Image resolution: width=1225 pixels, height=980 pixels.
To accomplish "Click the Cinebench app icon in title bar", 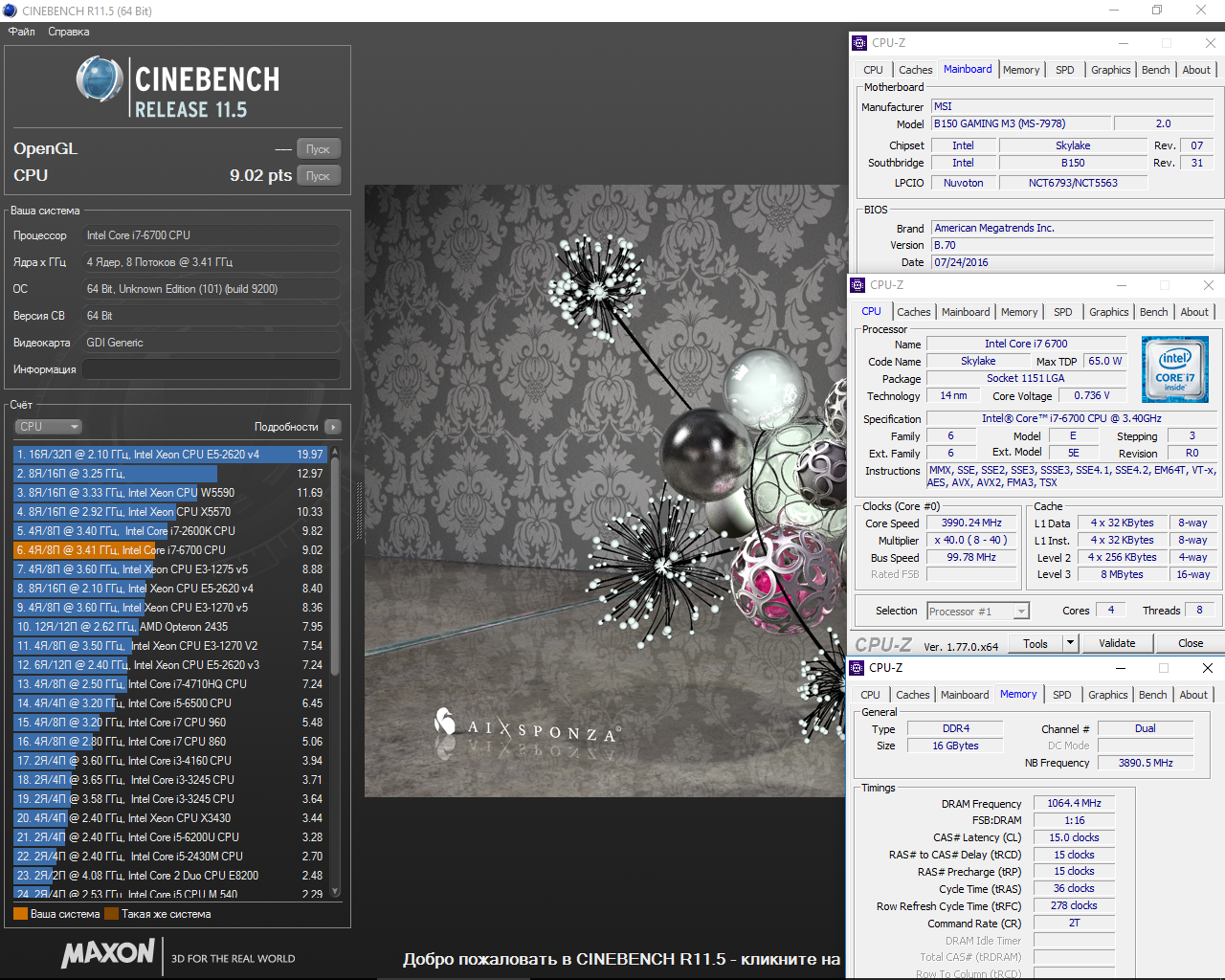I will pyautogui.click(x=10, y=11).
